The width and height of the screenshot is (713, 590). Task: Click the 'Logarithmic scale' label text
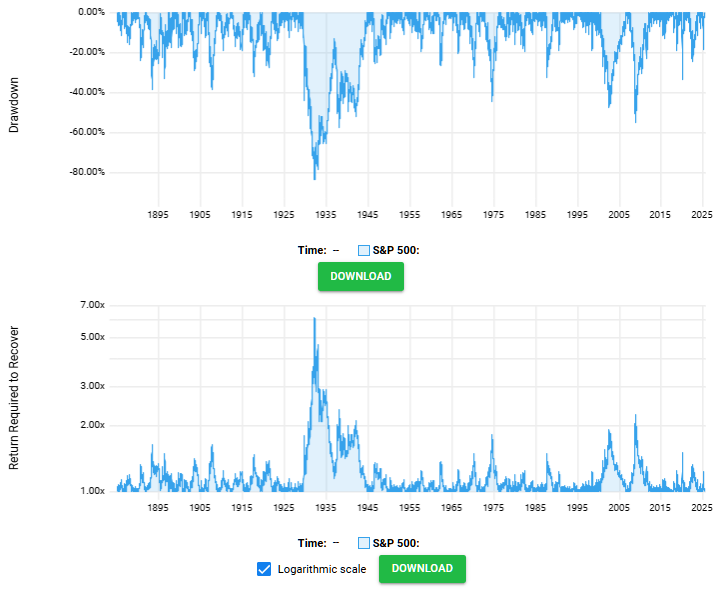pyautogui.click(x=321, y=569)
